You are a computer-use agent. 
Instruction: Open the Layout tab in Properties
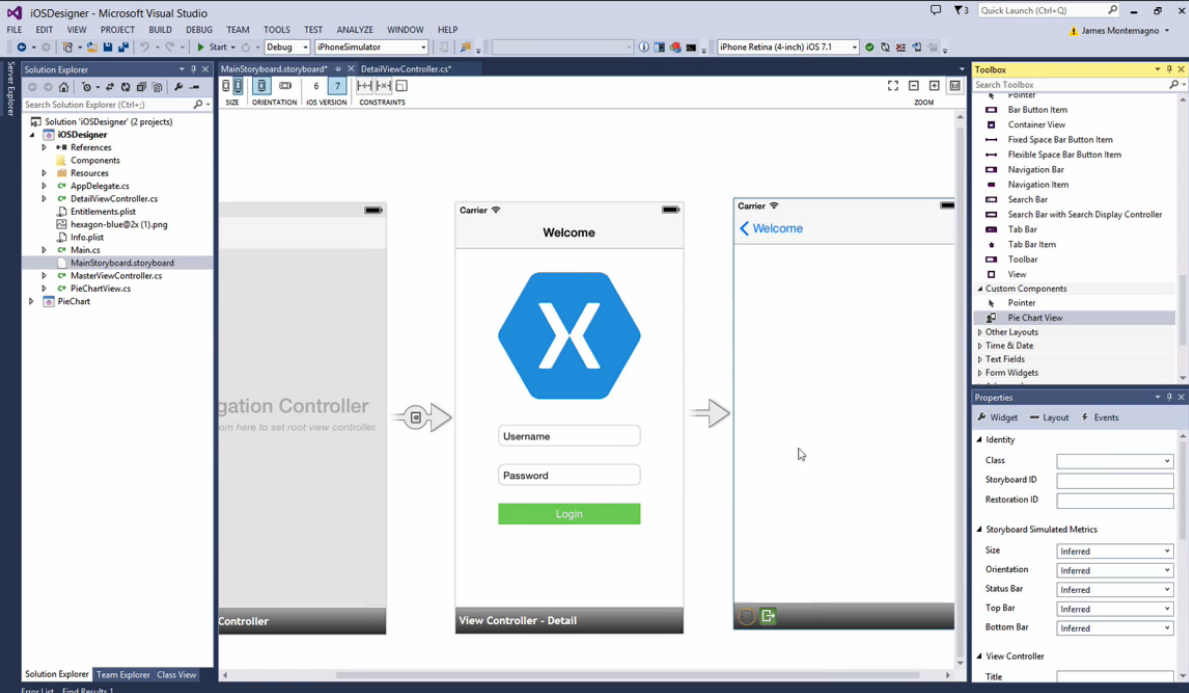(x=1049, y=418)
